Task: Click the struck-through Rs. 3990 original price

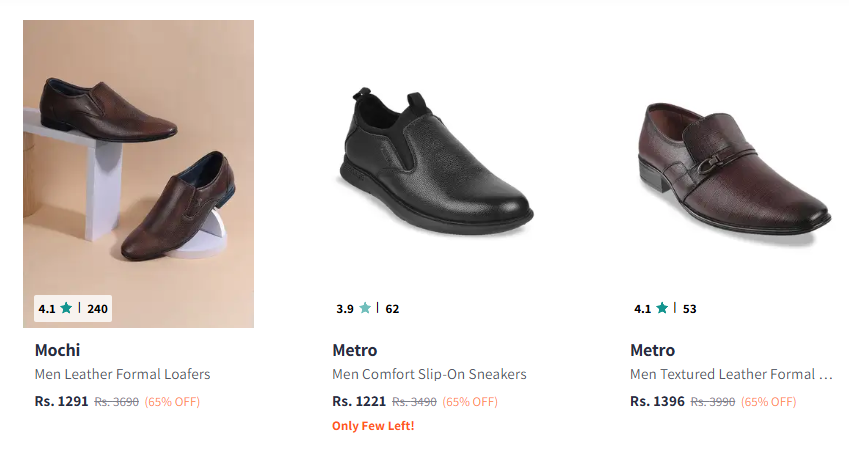Action: pyautogui.click(x=712, y=402)
